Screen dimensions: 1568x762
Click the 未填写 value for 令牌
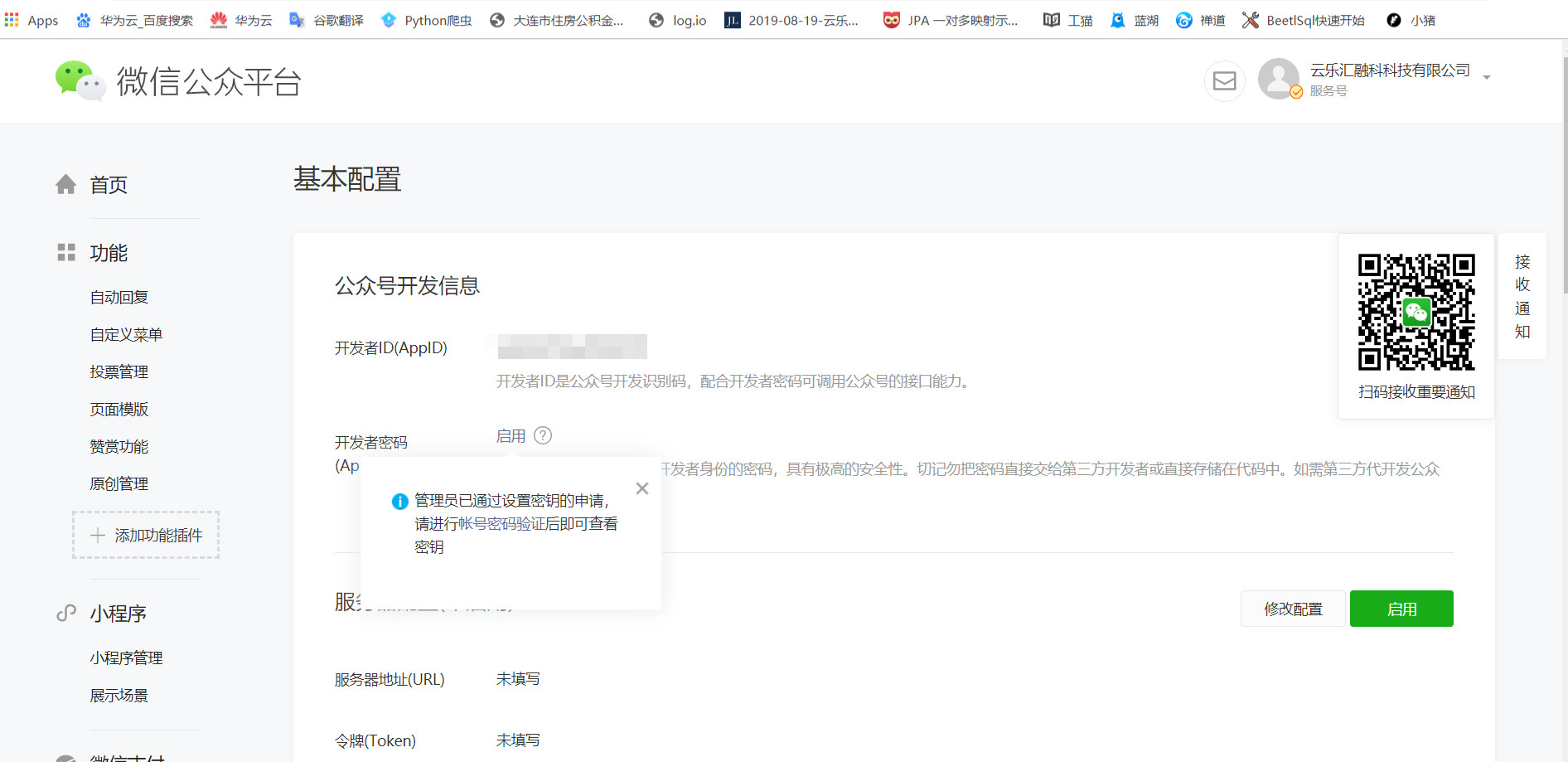tap(518, 740)
